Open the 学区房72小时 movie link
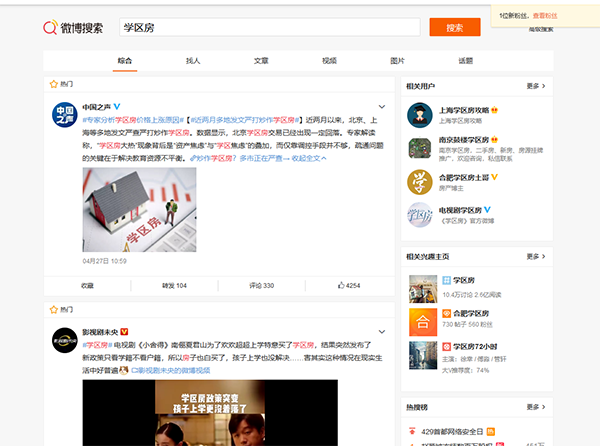Viewport: 600px width, 446px height. 475,347
